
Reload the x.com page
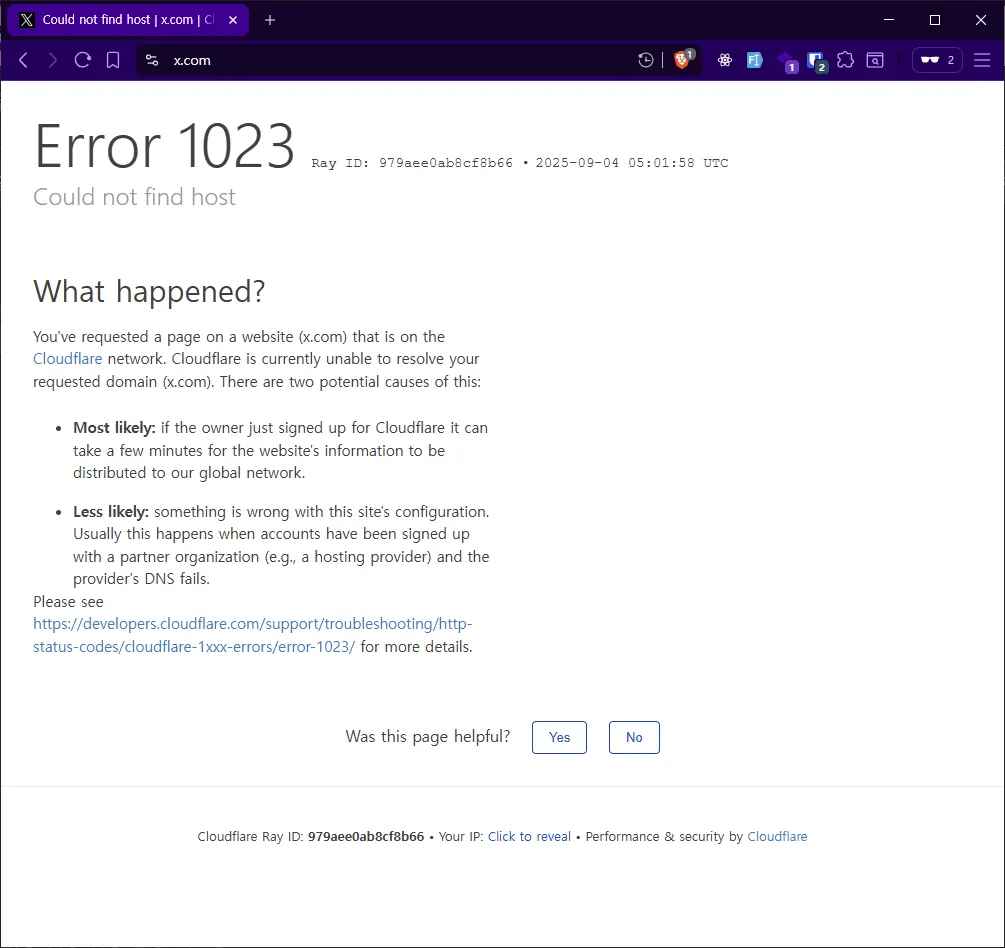pyautogui.click(x=83, y=60)
